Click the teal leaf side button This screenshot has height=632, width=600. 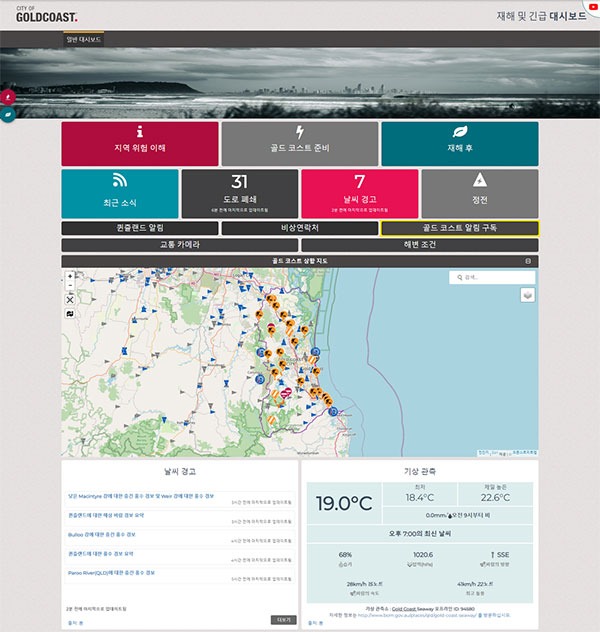click(8, 114)
